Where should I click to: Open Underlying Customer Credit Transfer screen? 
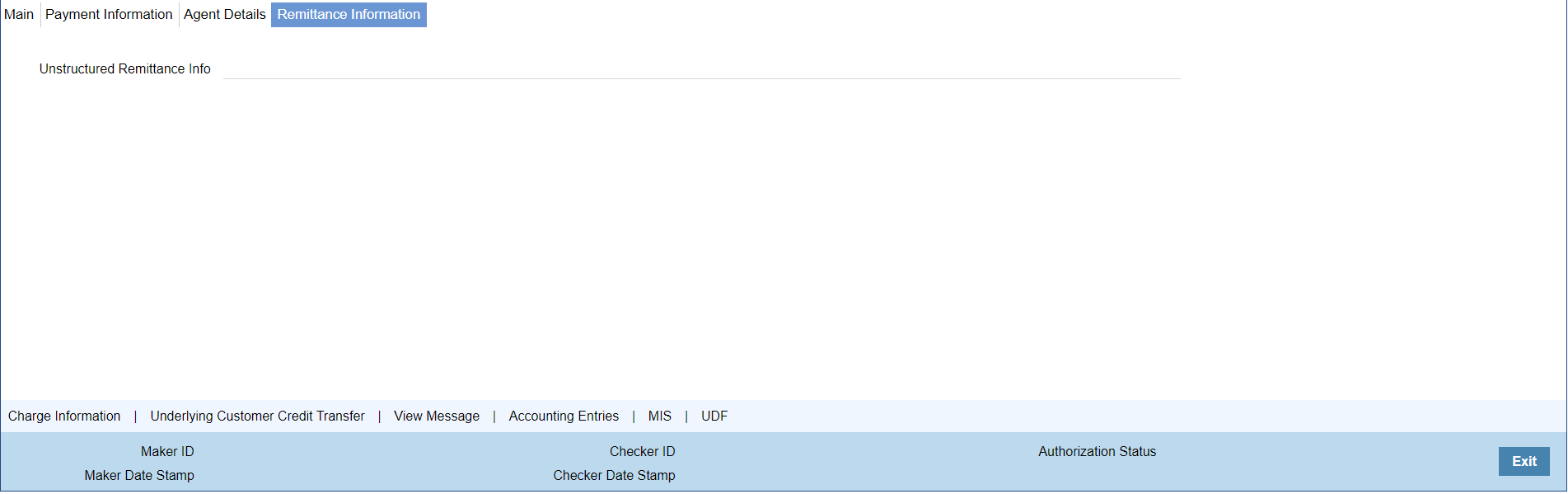257,416
